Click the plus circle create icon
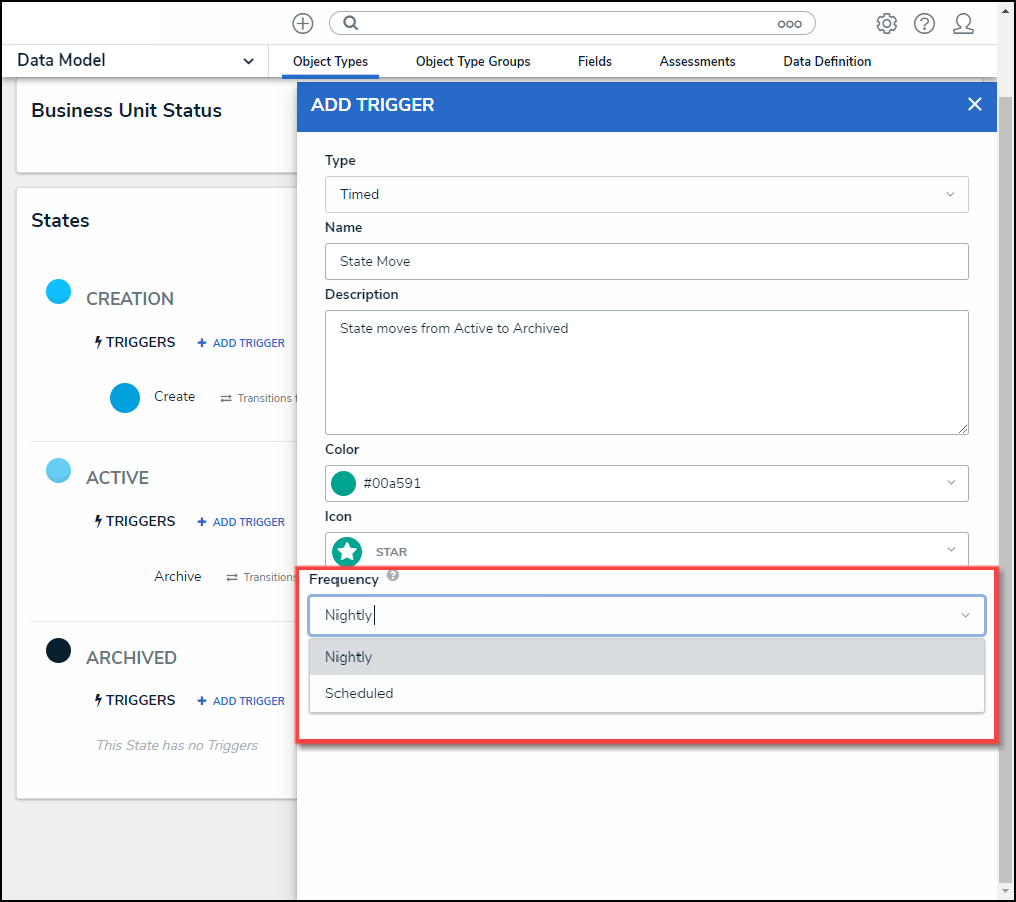1016x902 pixels. [303, 23]
